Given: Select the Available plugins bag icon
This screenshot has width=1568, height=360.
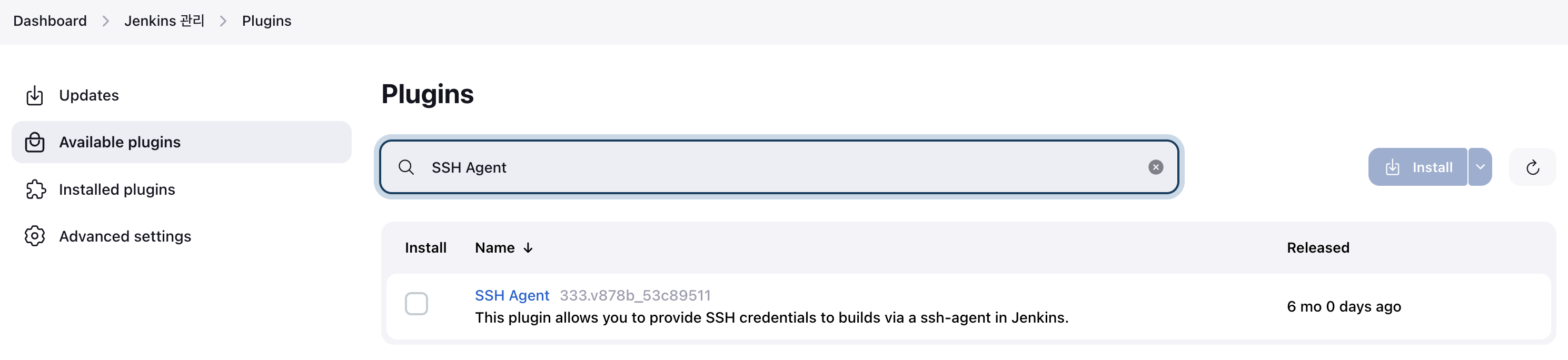Looking at the screenshot, I should [35, 142].
